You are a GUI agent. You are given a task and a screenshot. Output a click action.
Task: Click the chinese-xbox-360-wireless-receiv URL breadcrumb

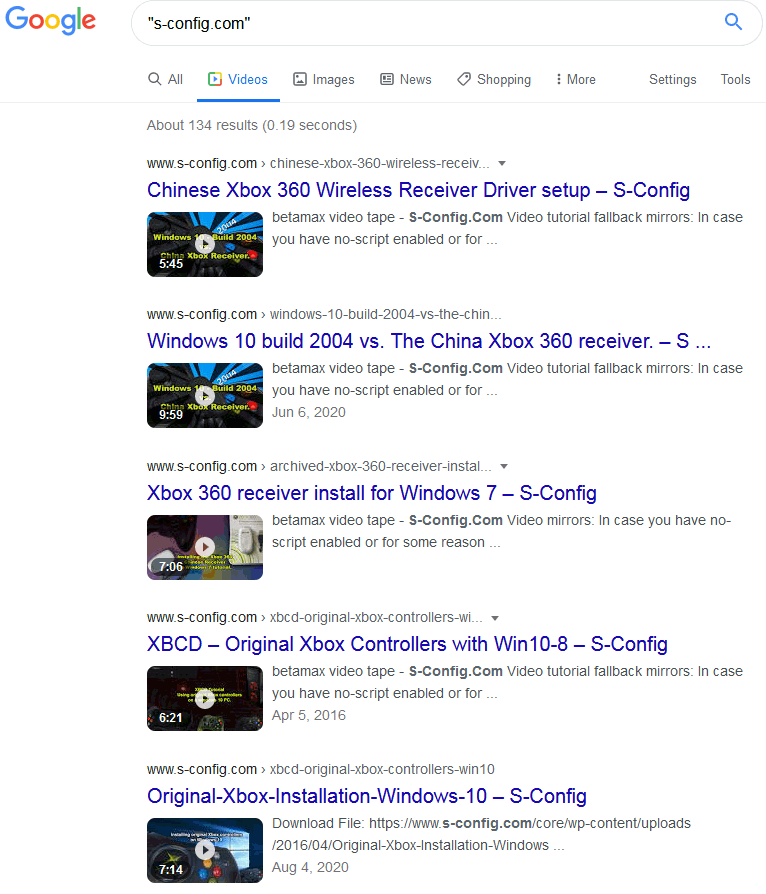[x=318, y=164]
